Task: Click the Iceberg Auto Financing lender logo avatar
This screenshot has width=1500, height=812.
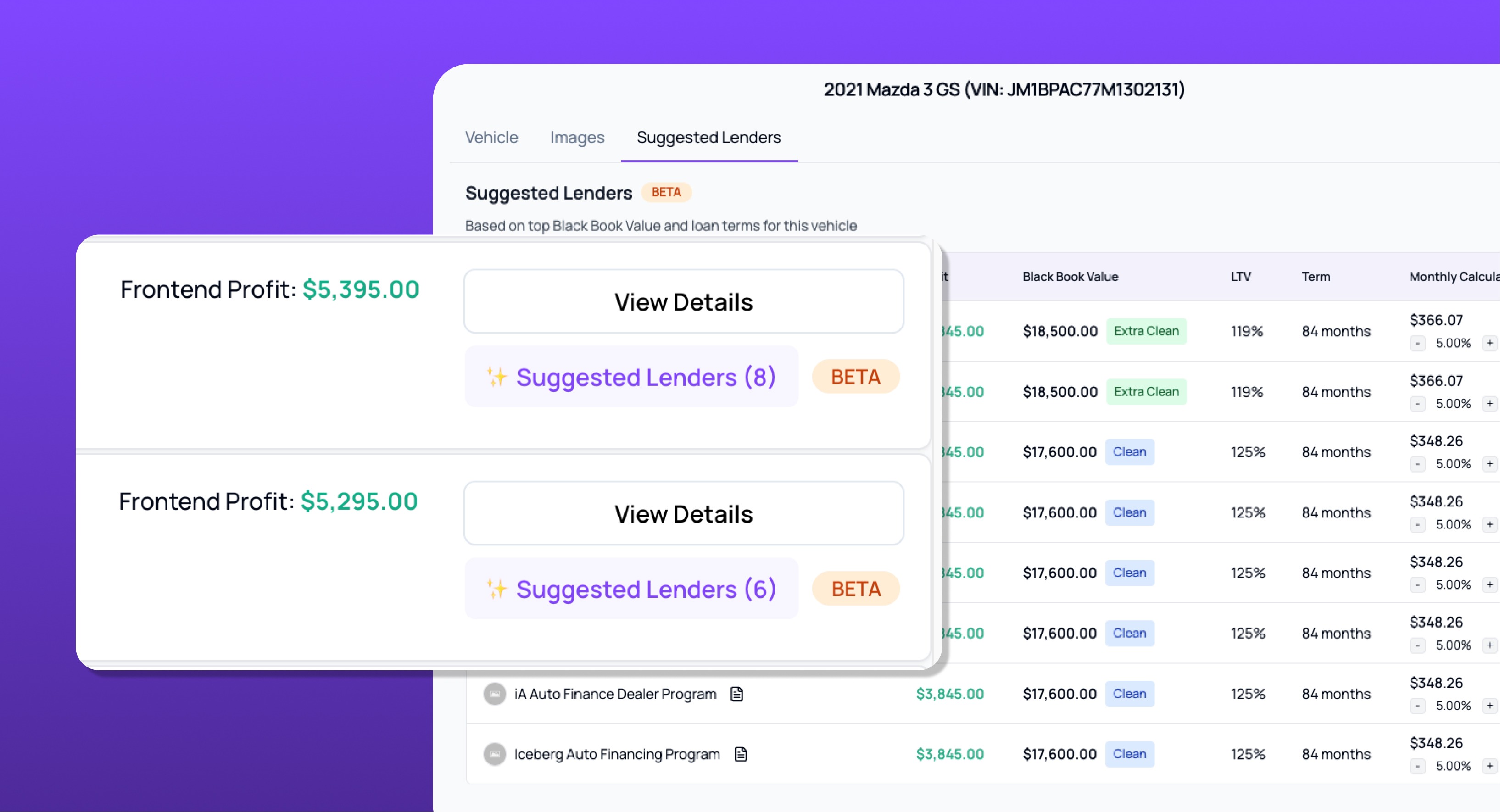Action: (x=495, y=754)
